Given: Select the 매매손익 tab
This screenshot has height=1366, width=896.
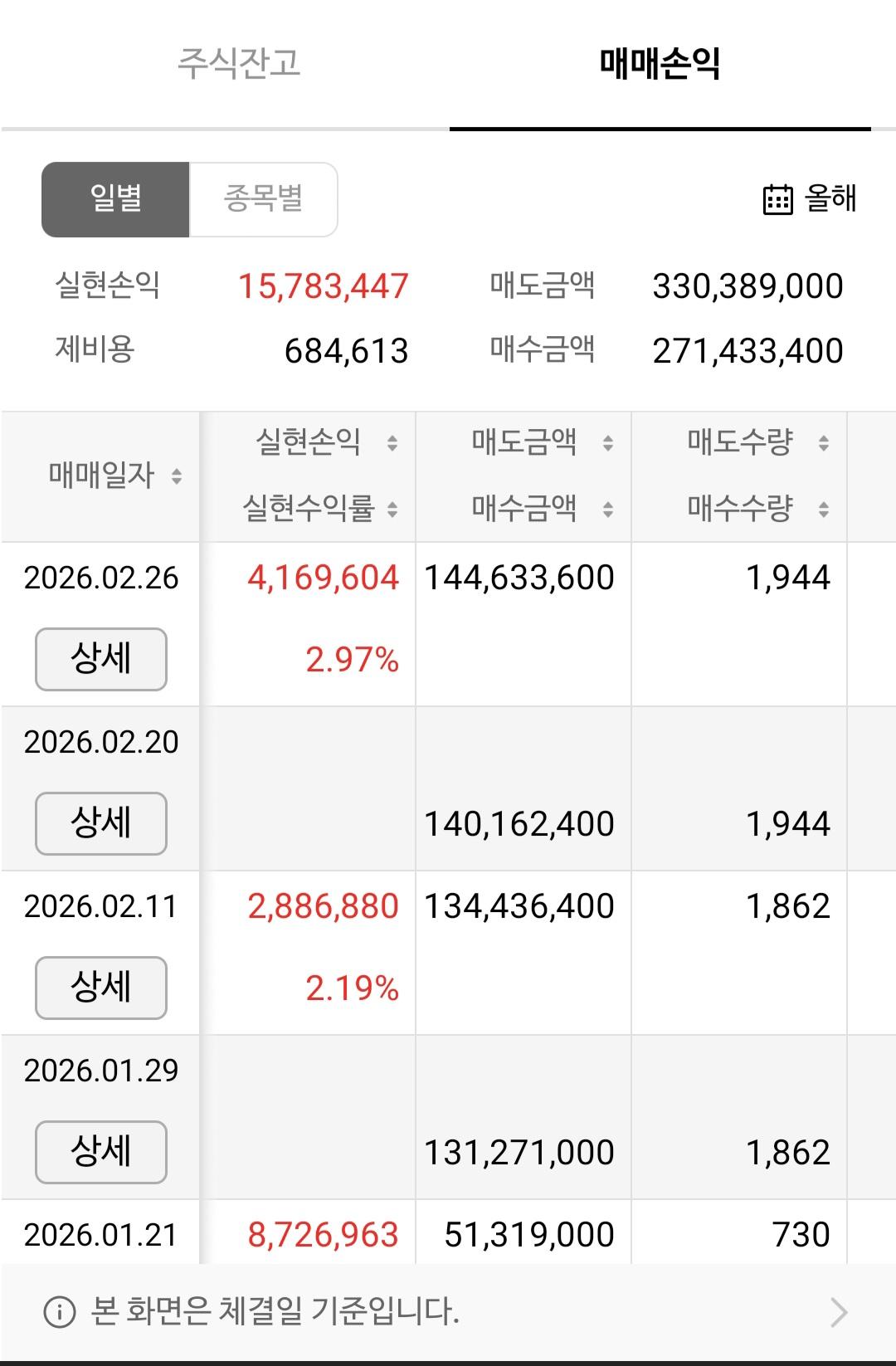Looking at the screenshot, I should pyautogui.click(x=660, y=64).
